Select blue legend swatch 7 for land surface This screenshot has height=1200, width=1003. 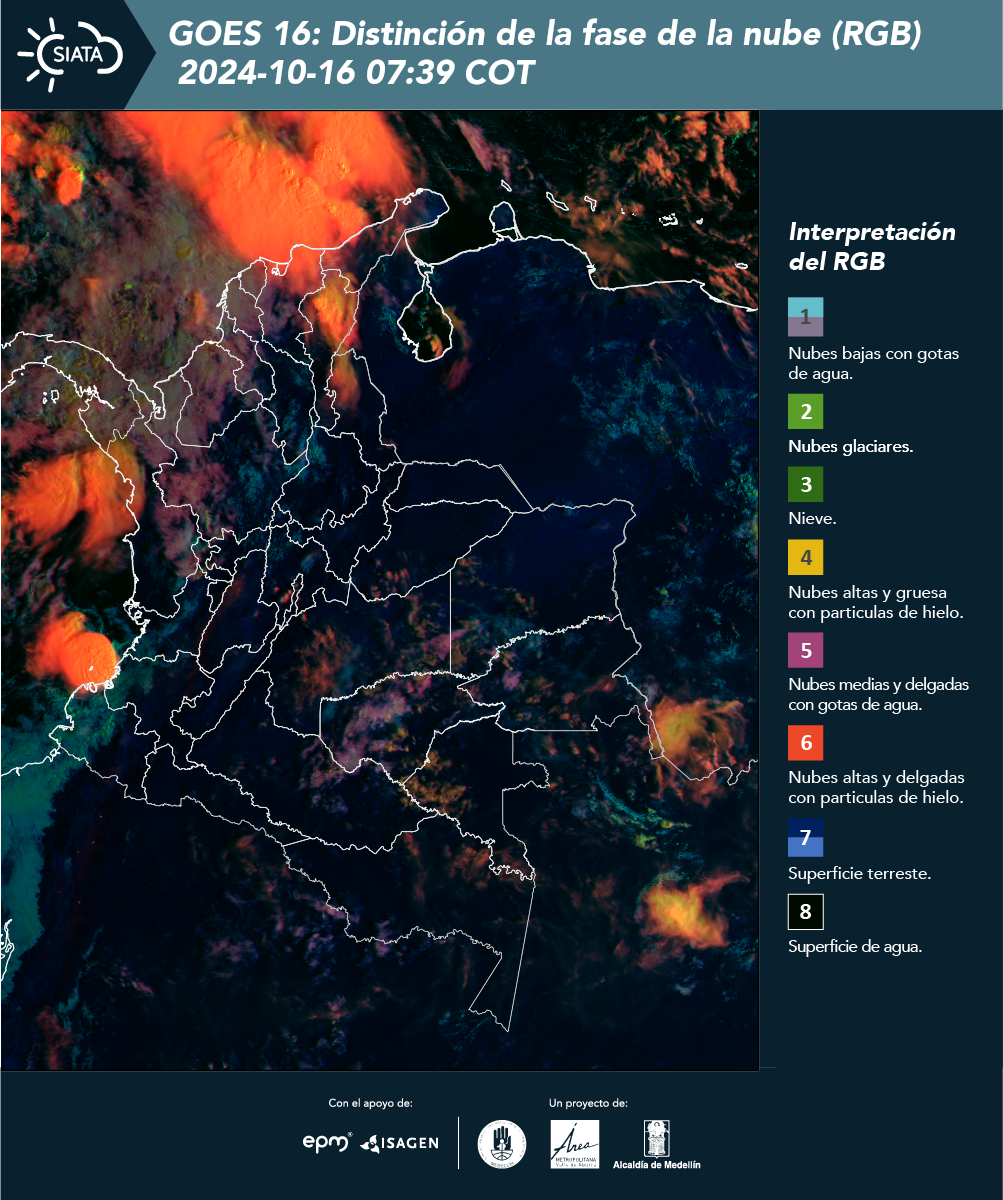[x=806, y=837]
